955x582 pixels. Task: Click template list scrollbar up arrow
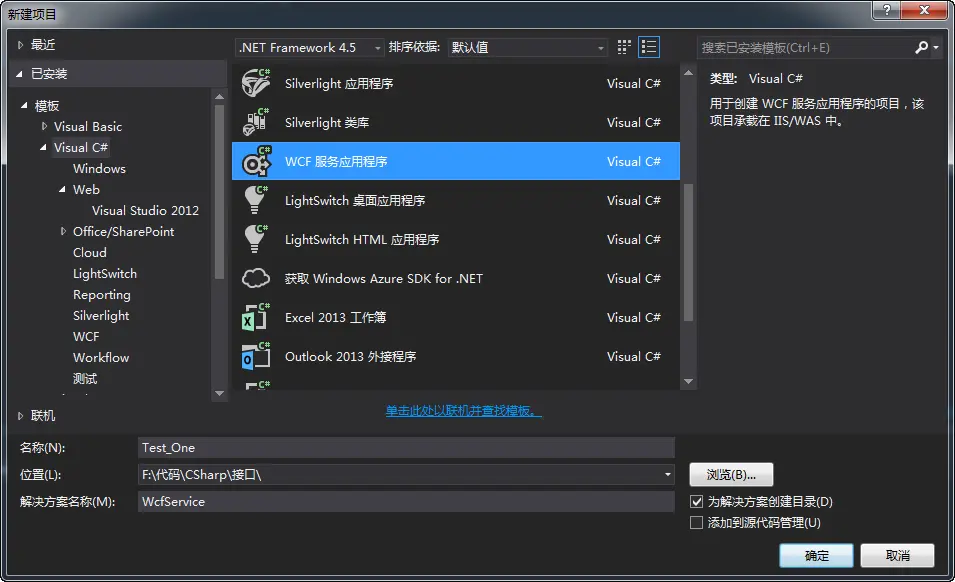[x=688, y=73]
